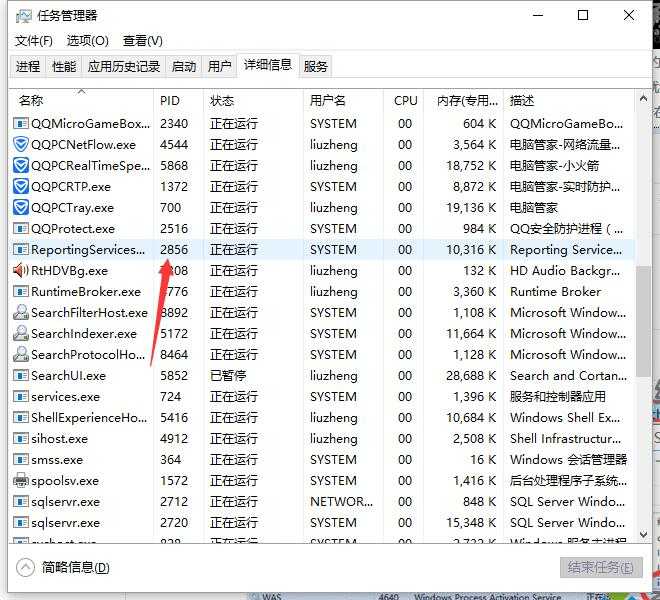Click description HD Audio Backgr...
This screenshot has width=660, height=600.
[x=565, y=271]
